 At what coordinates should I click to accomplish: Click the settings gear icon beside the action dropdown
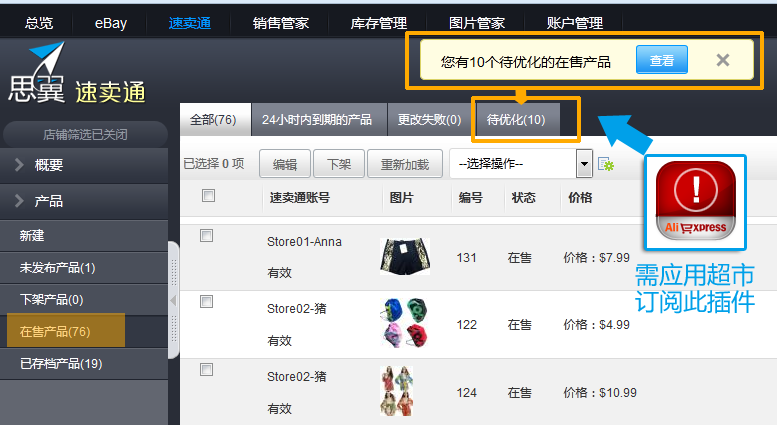tap(606, 164)
